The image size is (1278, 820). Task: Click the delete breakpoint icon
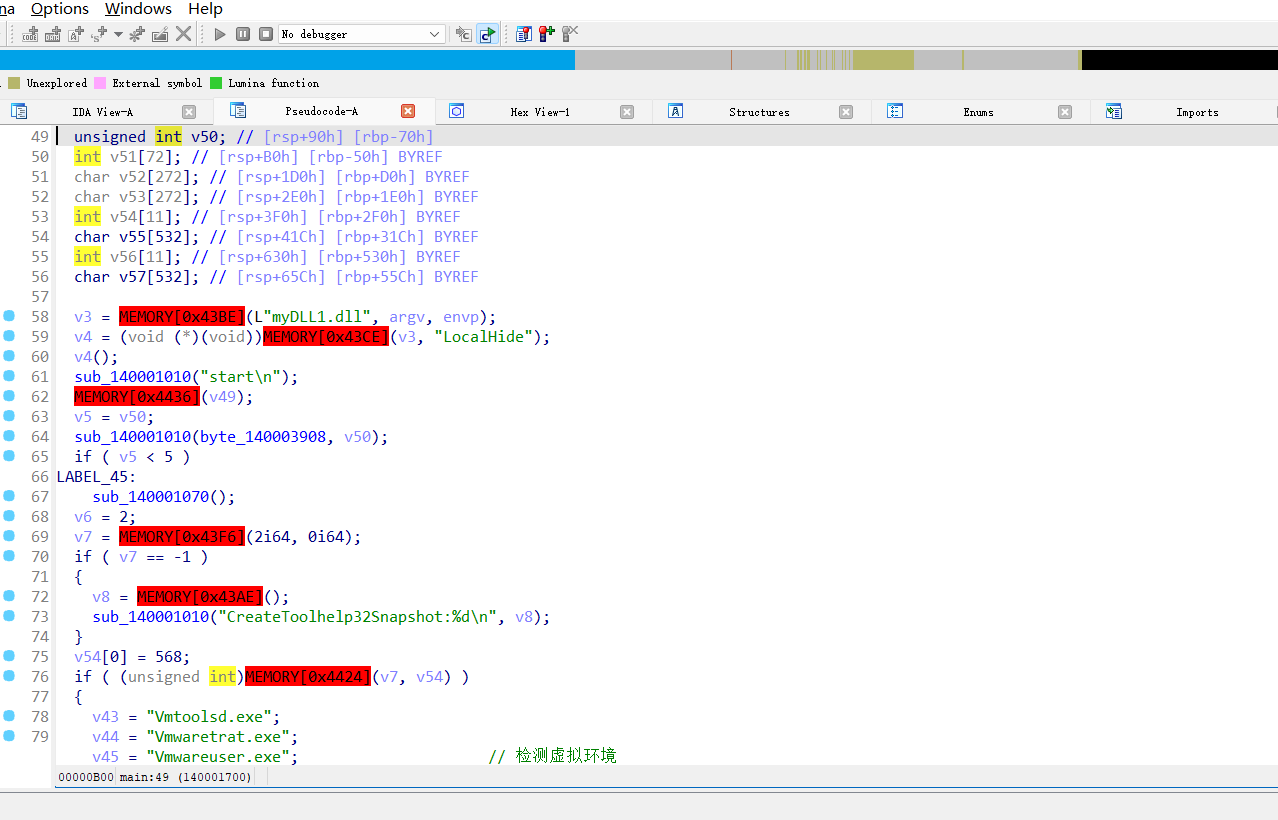[x=569, y=34]
